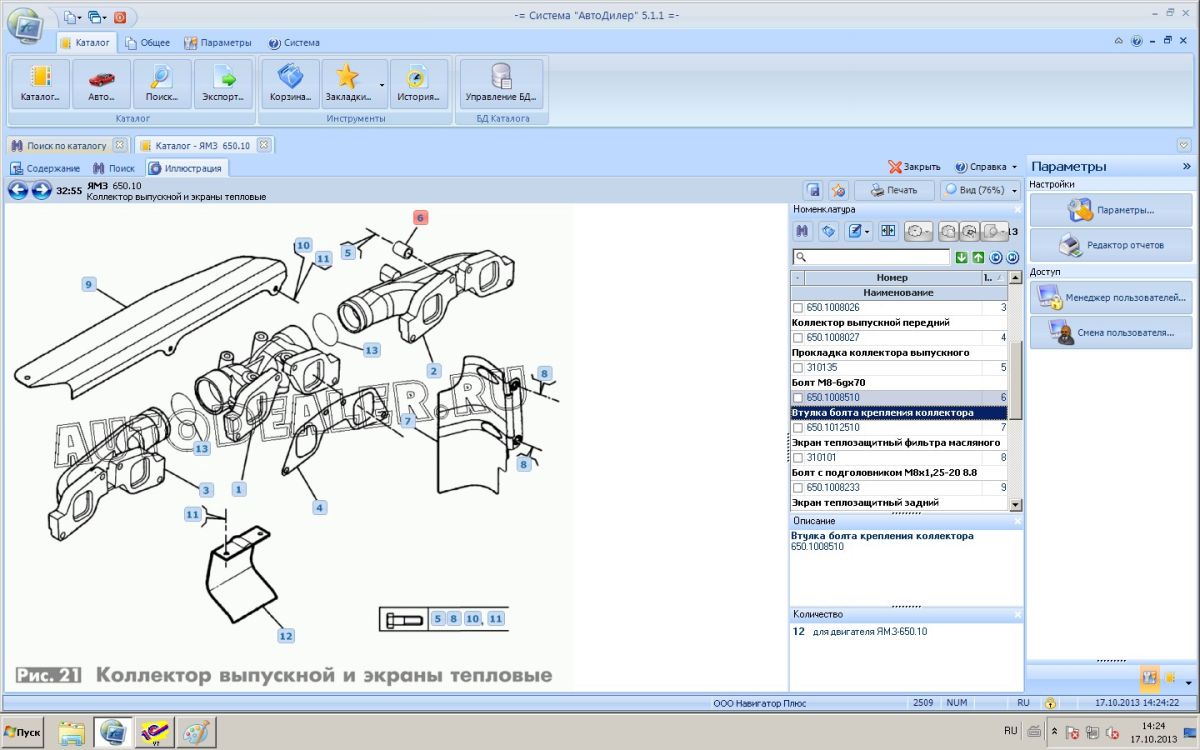Click the application orb main menu
Screen dimensions: 1200x750
(26, 25)
